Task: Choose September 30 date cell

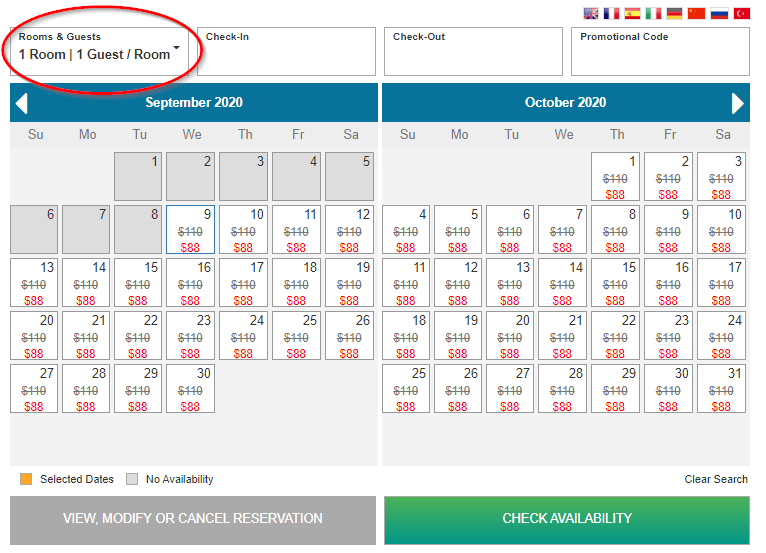Action: click(190, 389)
